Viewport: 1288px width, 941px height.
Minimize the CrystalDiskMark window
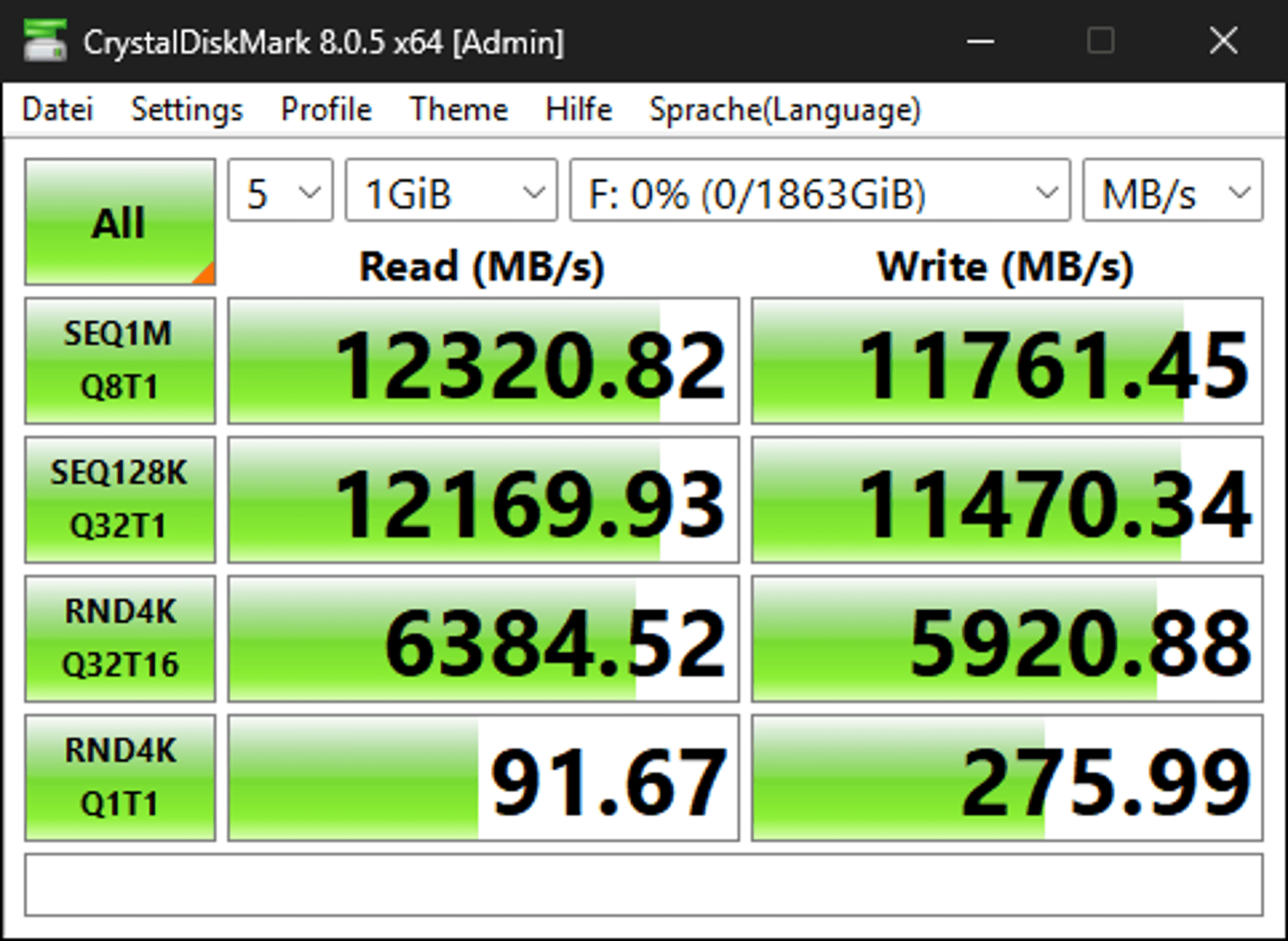pyautogui.click(x=980, y=42)
